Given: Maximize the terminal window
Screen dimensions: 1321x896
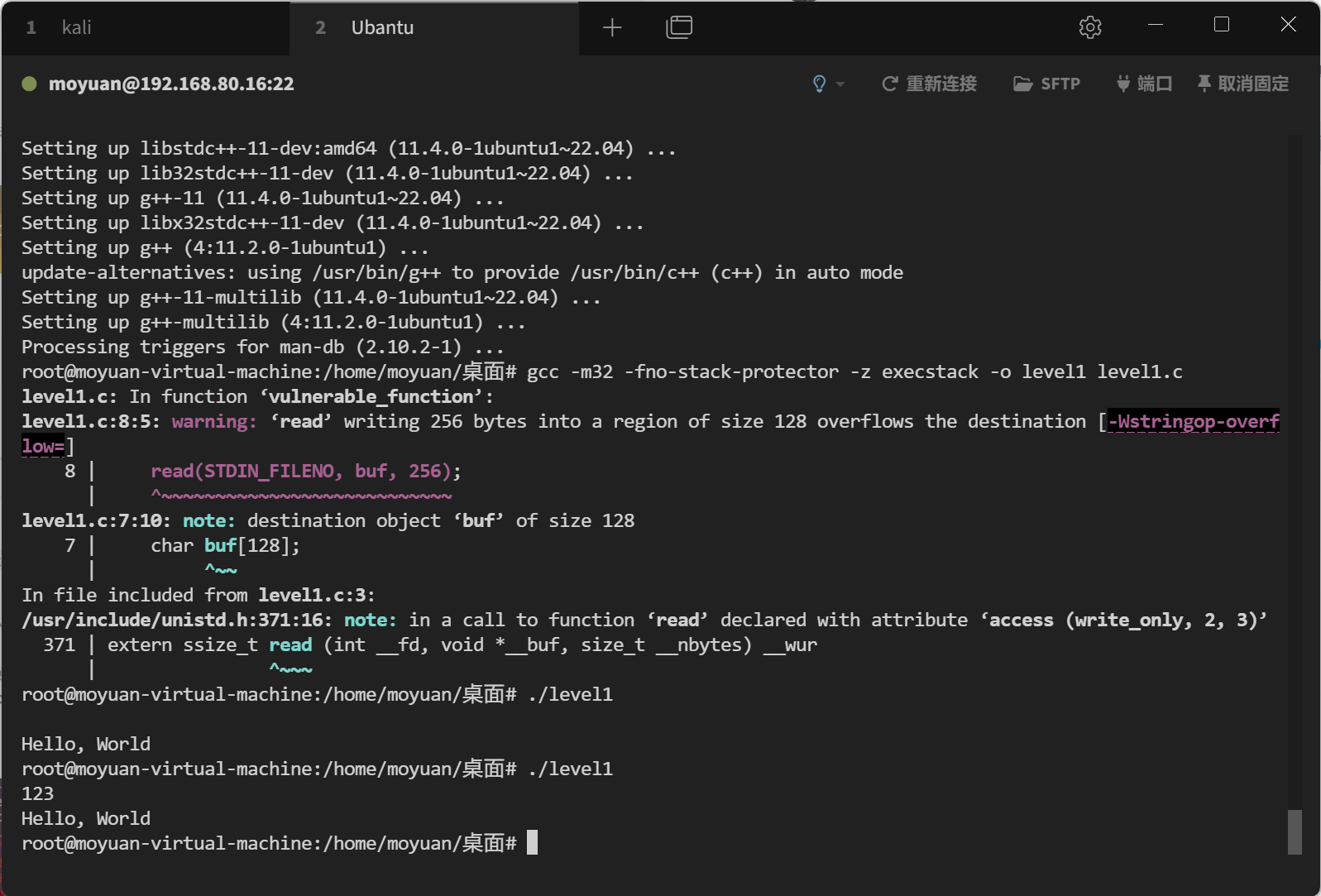Looking at the screenshot, I should click(1221, 25).
